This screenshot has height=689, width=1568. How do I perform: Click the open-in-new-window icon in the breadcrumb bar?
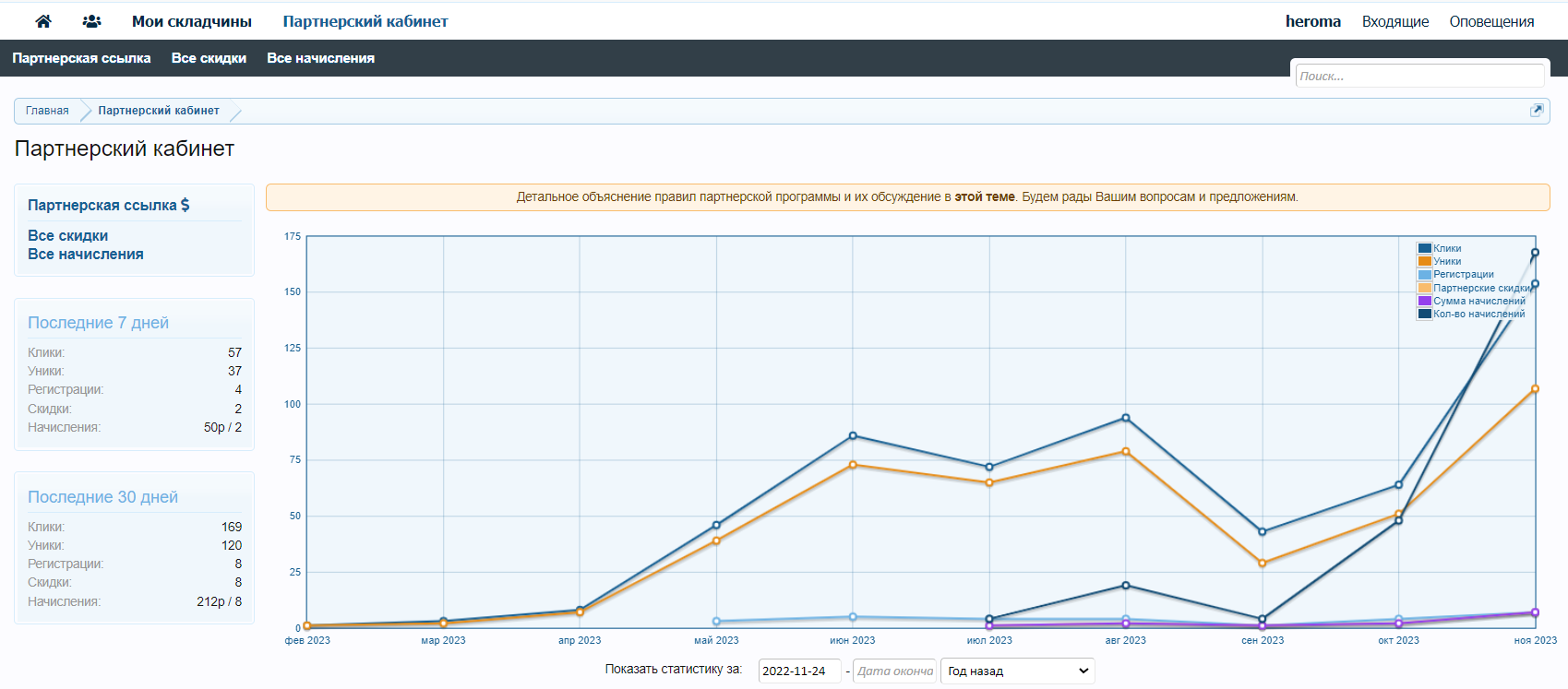pyautogui.click(x=1537, y=111)
